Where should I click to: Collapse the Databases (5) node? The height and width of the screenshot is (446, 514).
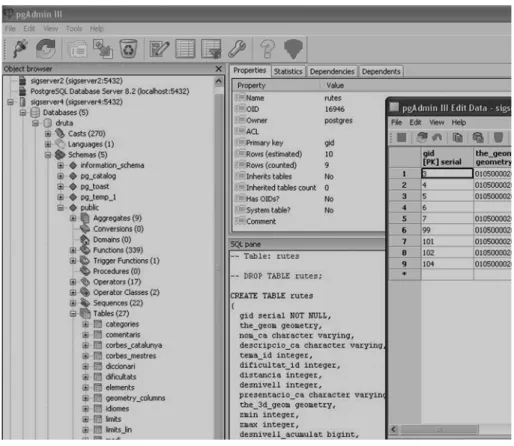coord(23,113)
